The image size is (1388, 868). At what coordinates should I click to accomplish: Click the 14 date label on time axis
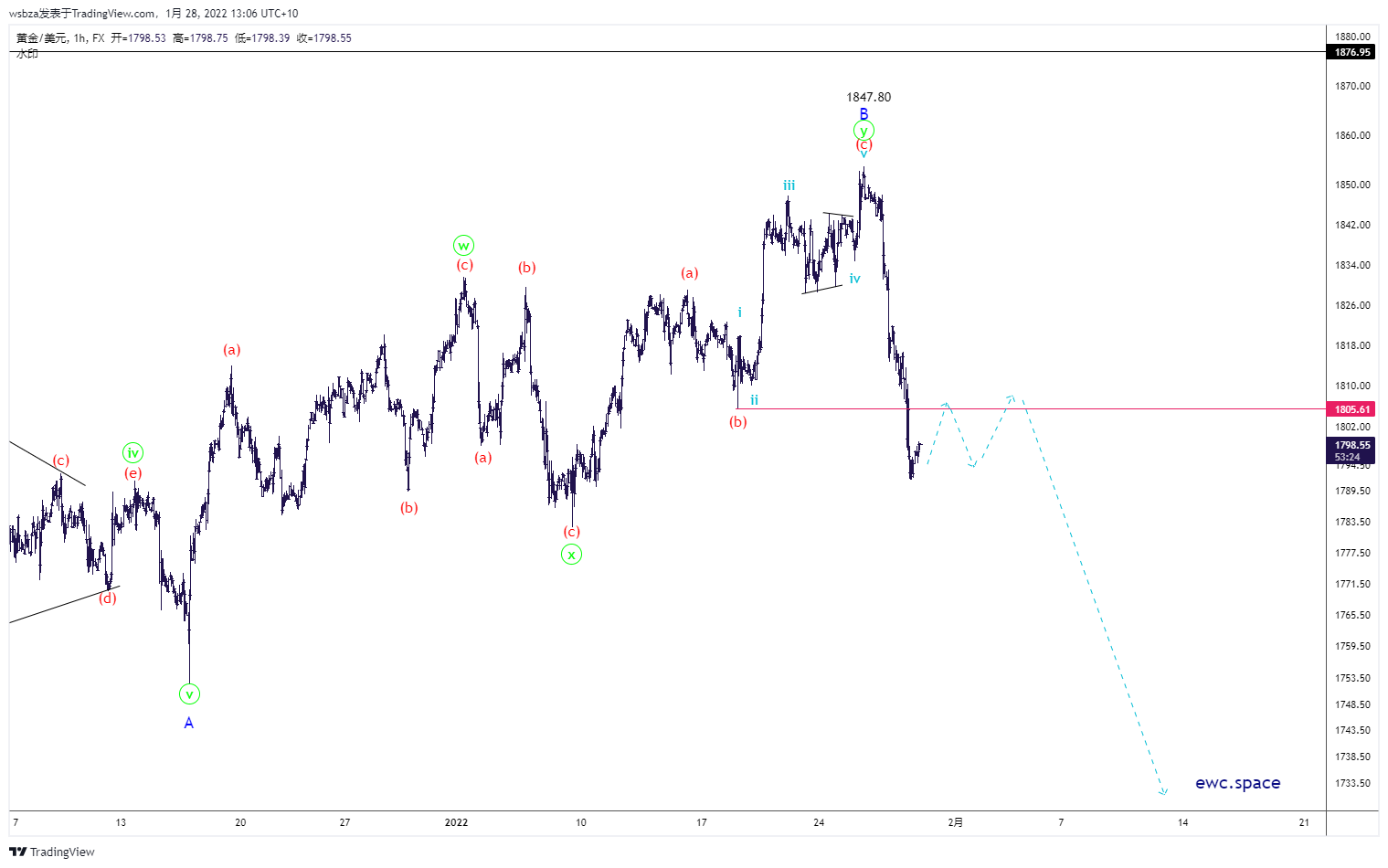(1182, 822)
